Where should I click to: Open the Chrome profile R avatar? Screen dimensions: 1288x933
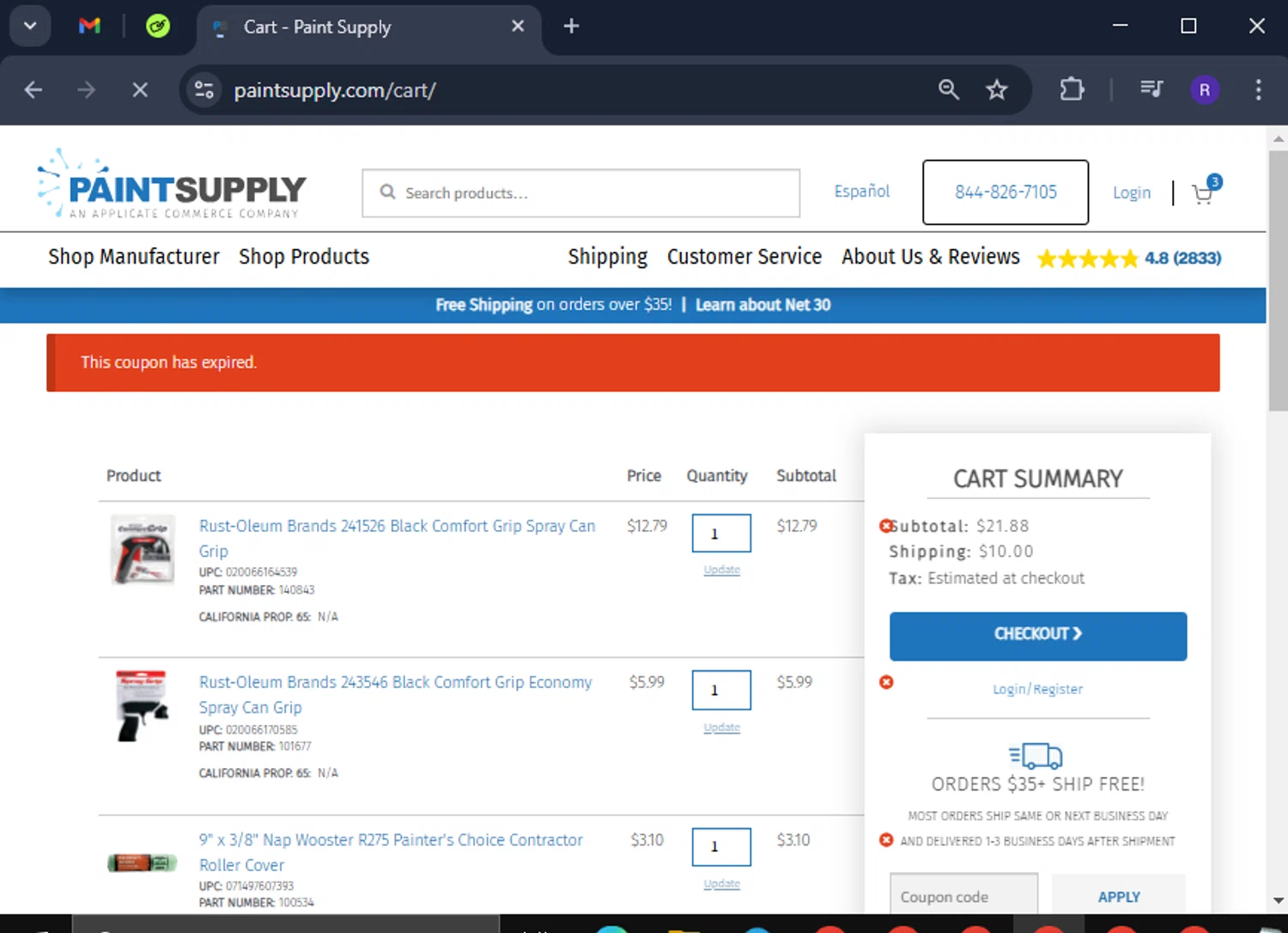pyautogui.click(x=1205, y=89)
